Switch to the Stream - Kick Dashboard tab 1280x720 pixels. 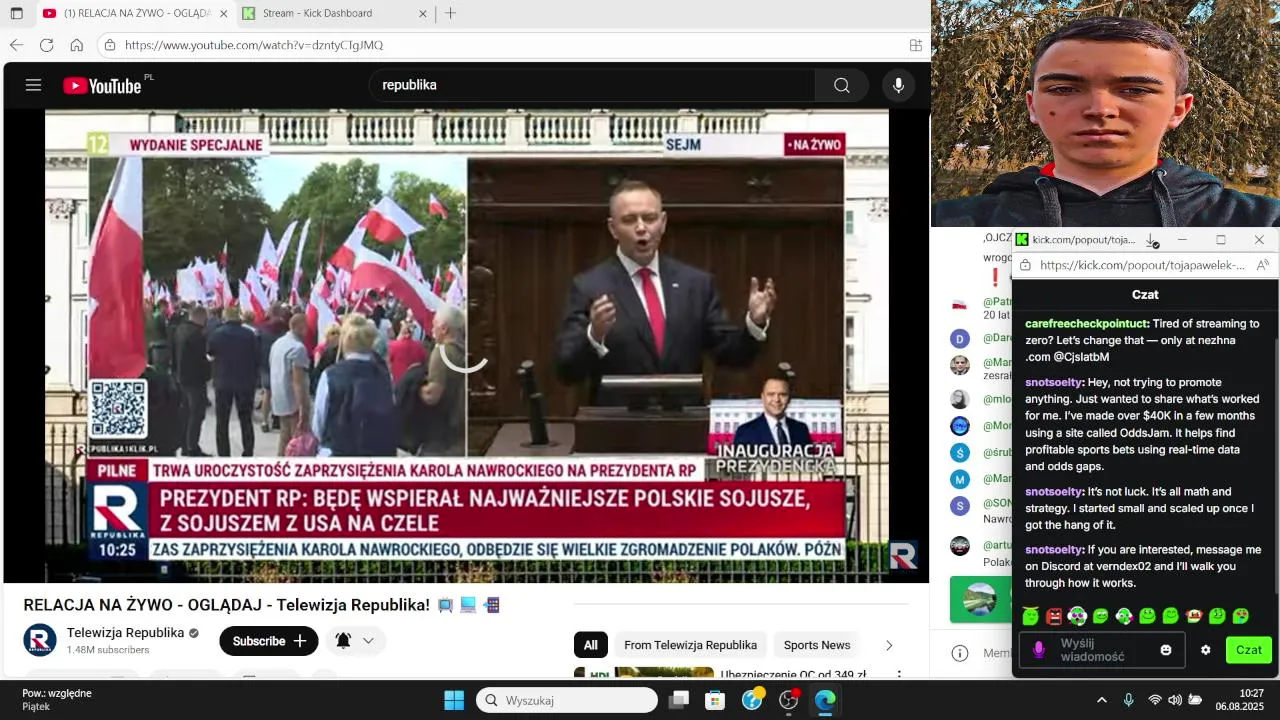pos(335,13)
